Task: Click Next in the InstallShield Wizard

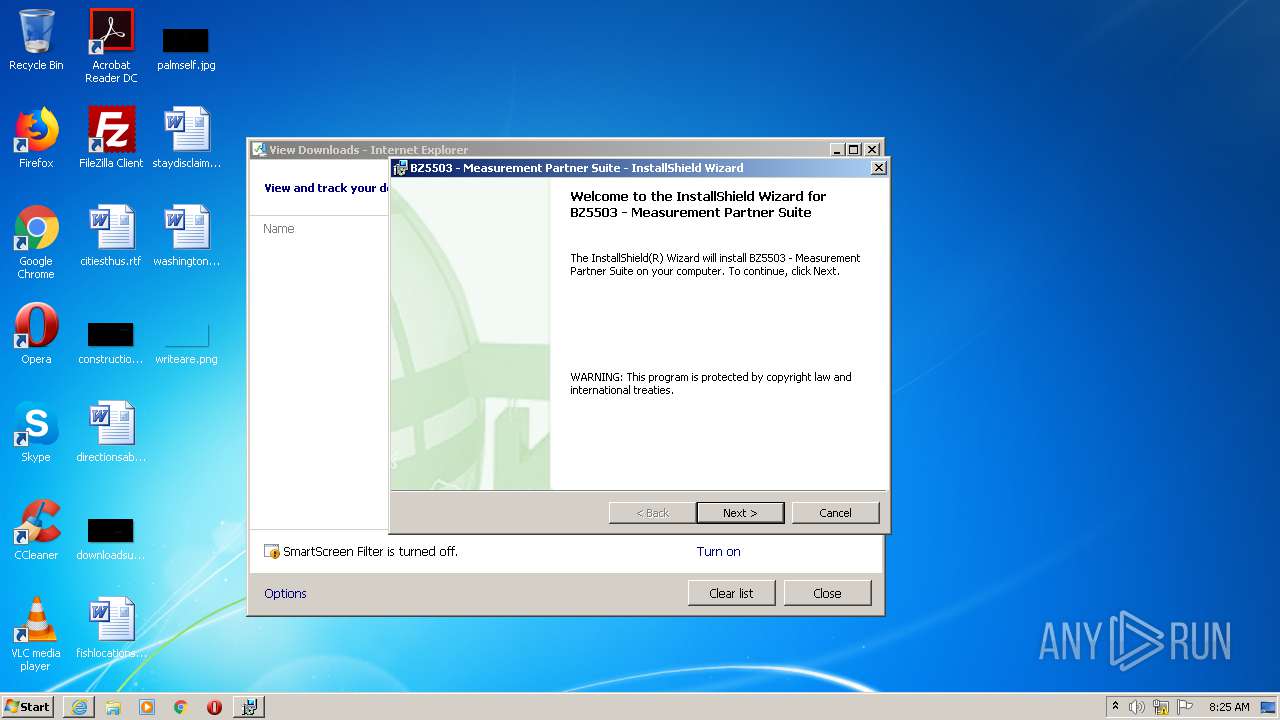Action: click(740, 512)
